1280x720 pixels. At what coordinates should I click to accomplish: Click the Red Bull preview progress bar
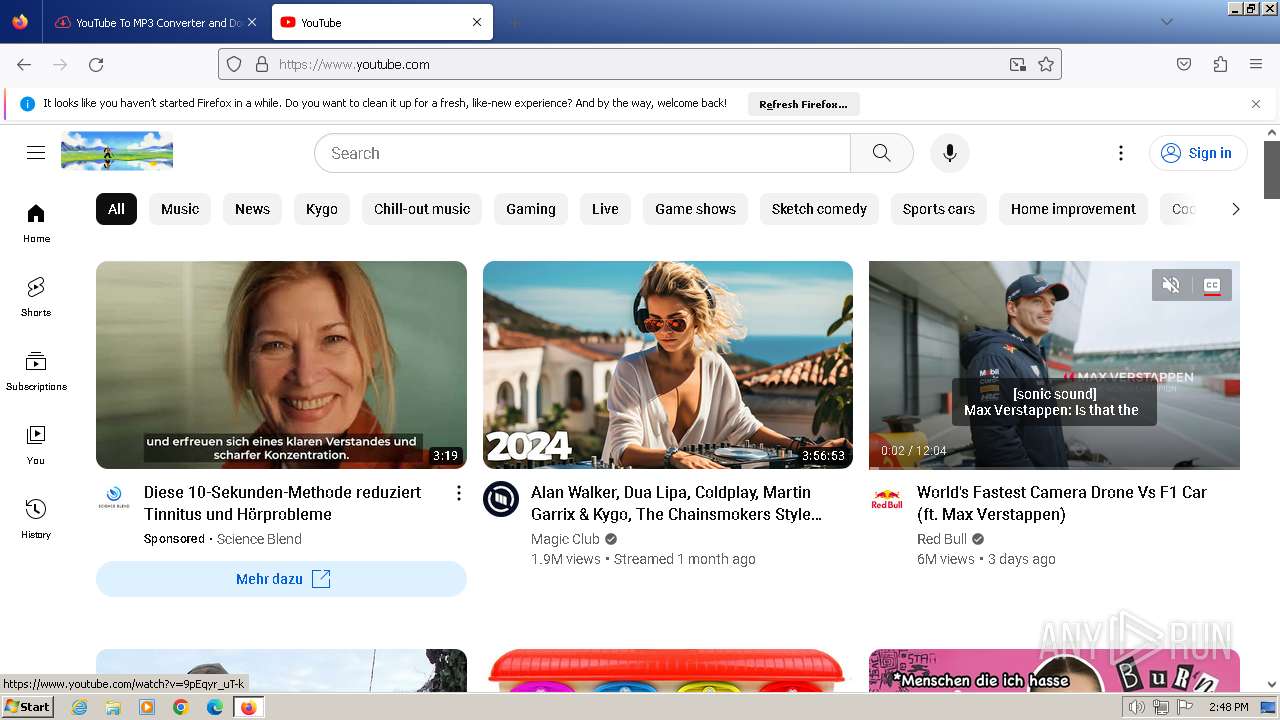pos(1054,467)
